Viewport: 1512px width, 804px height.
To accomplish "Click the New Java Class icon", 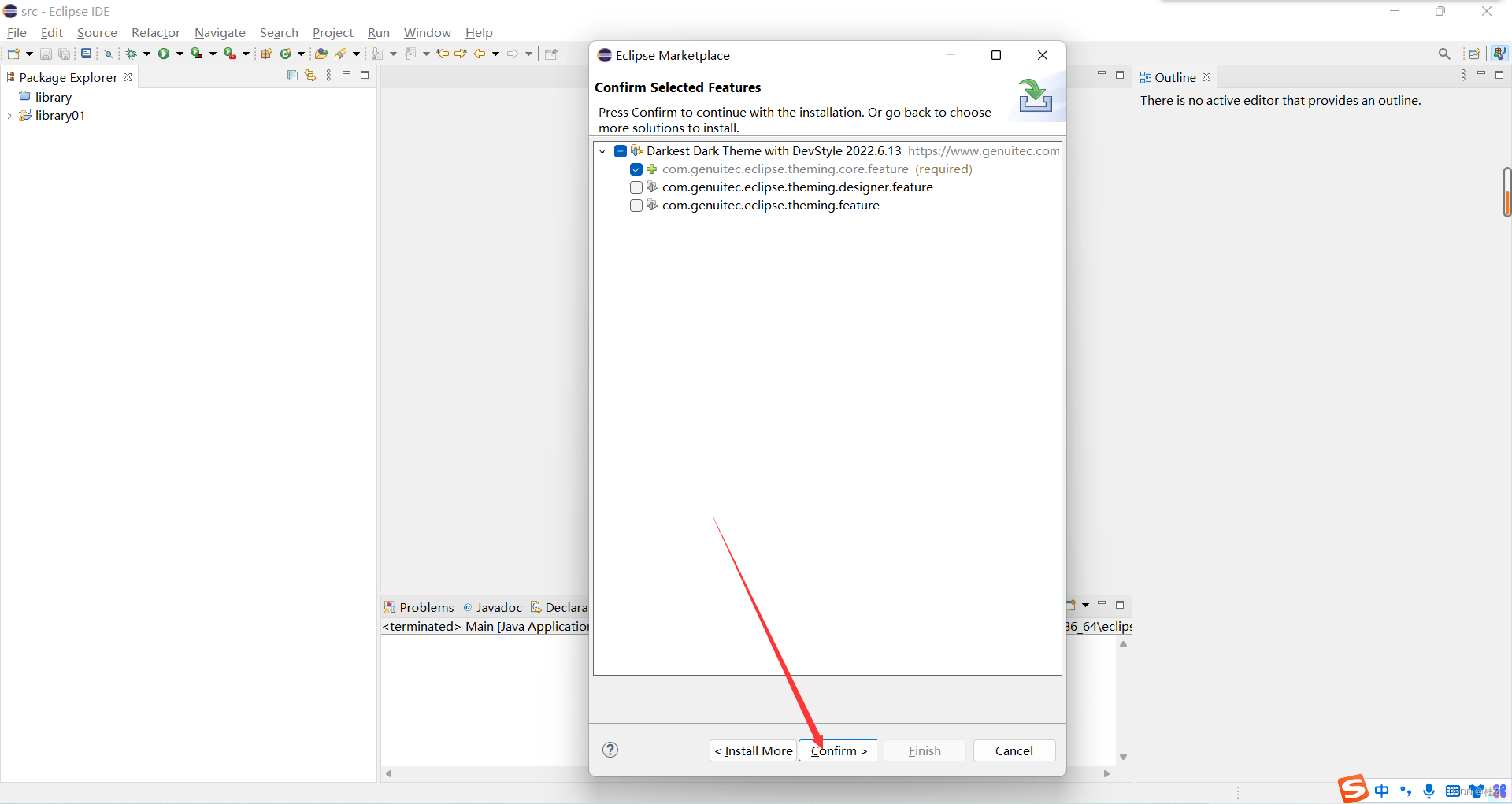I will (286, 54).
